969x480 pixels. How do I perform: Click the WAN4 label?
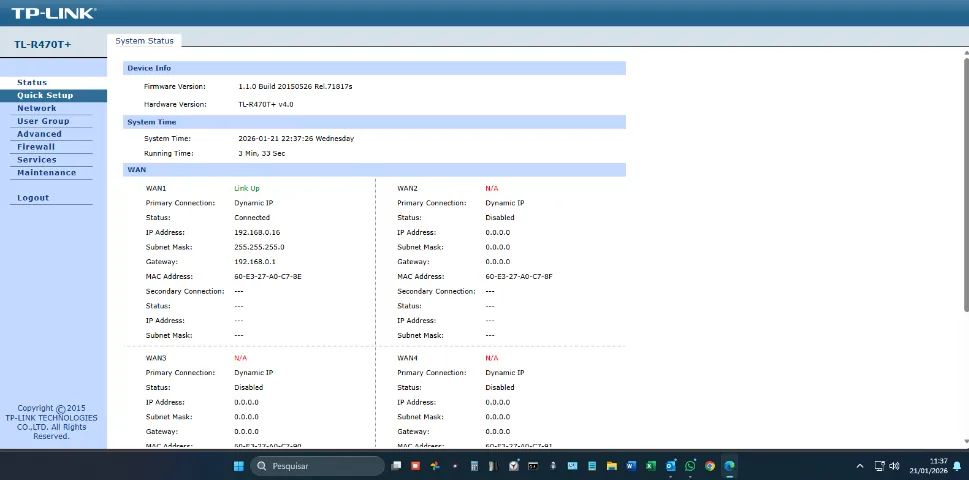(407, 358)
